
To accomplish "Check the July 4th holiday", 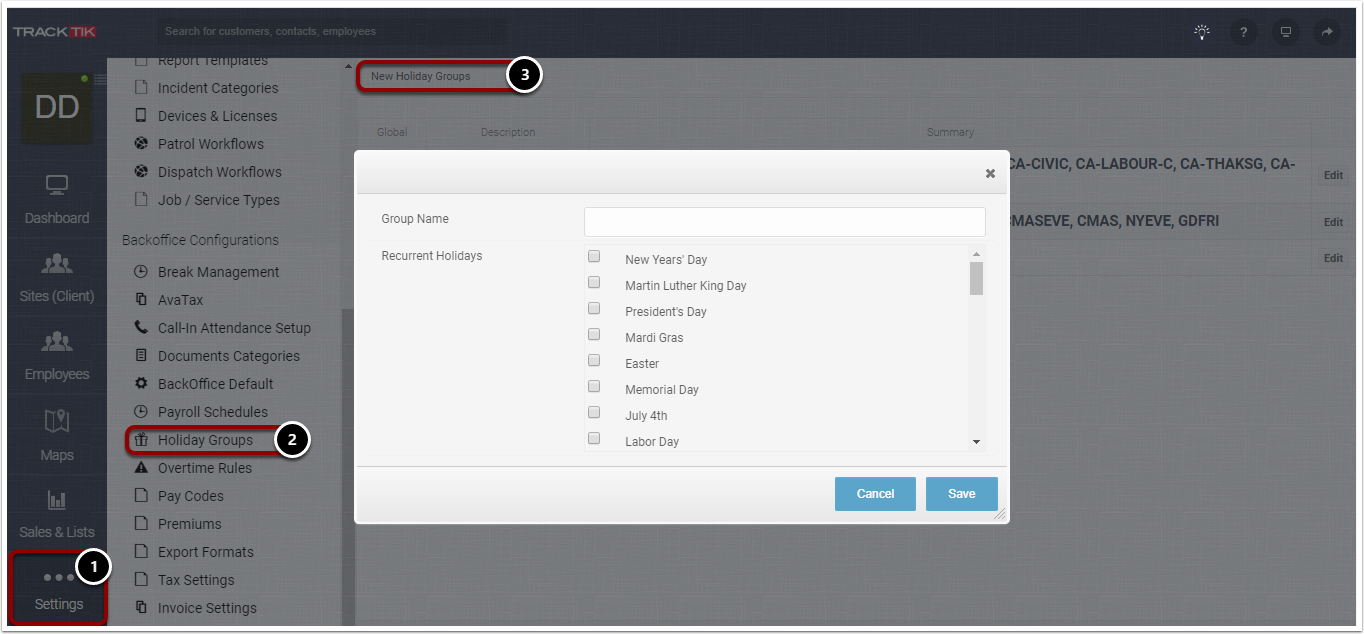I will pyautogui.click(x=594, y=413).
